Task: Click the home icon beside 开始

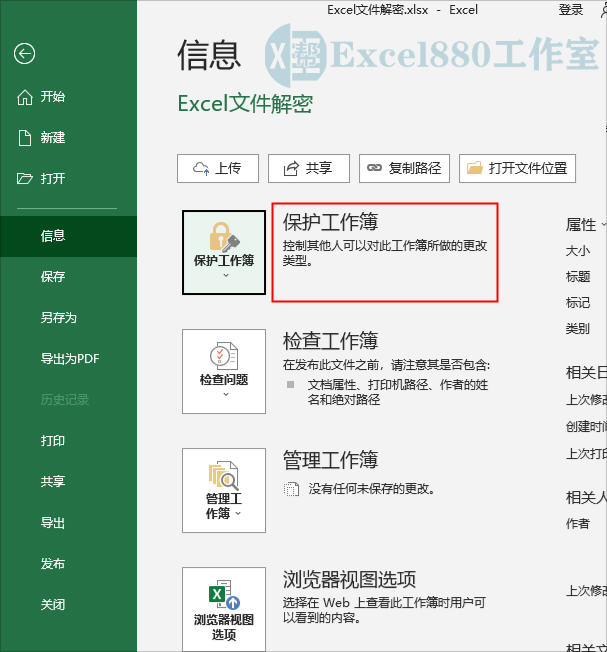Action: pos(25,97)
